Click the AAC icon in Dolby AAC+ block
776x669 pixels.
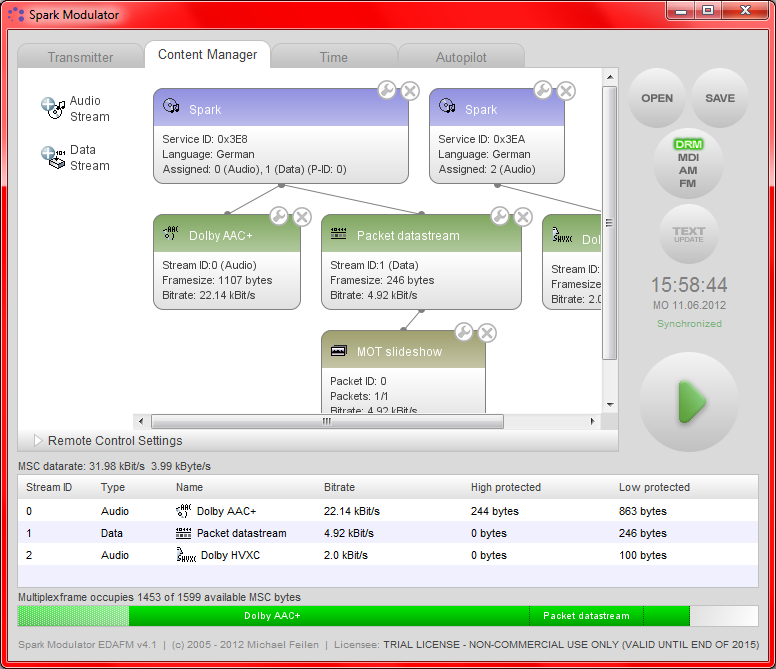pos(171,232)
